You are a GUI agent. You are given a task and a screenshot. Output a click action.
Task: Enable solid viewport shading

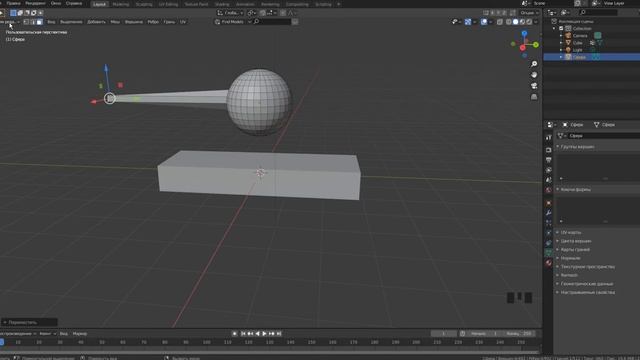coord(516,22)
